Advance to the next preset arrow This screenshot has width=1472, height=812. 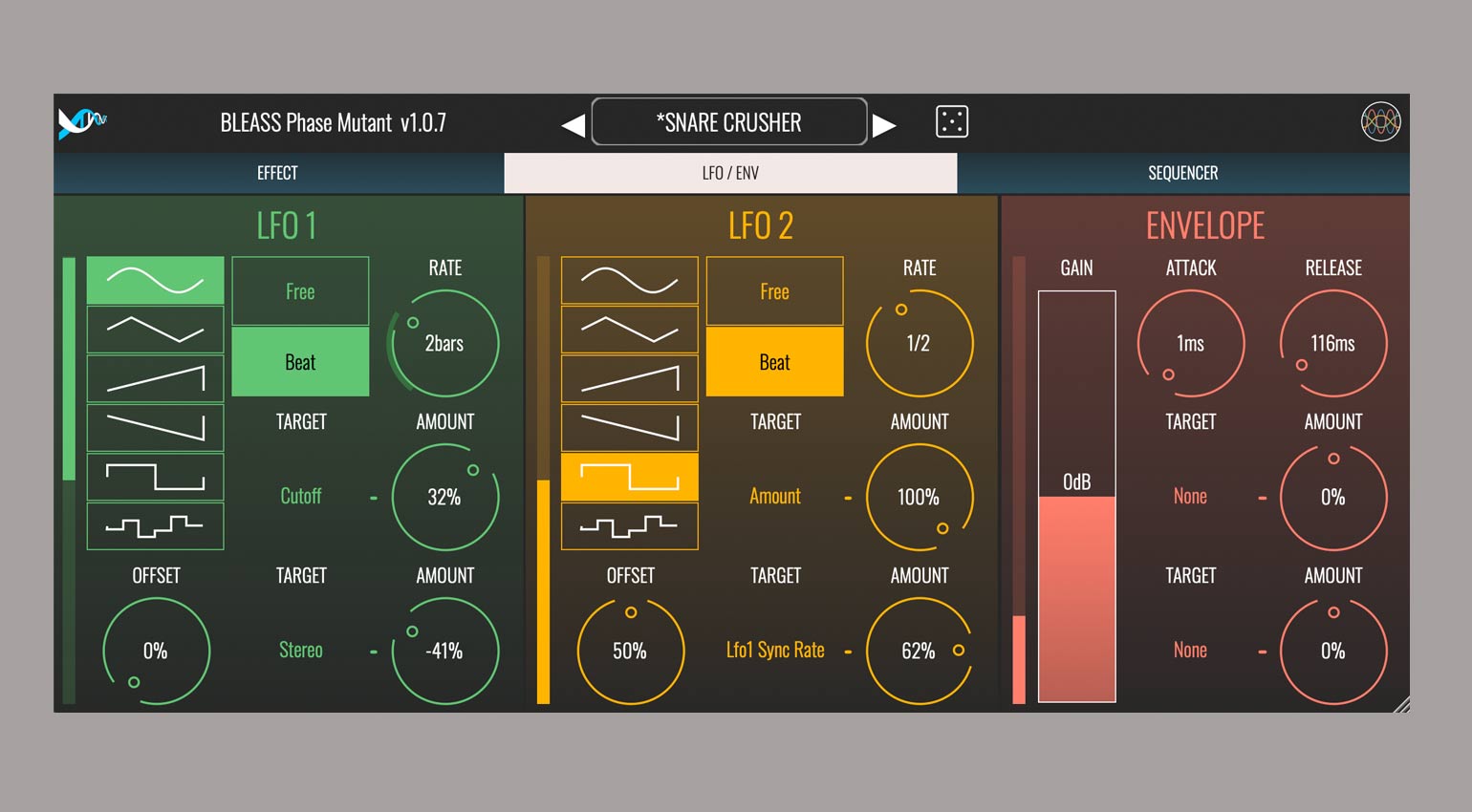click(x=885, y=125)
